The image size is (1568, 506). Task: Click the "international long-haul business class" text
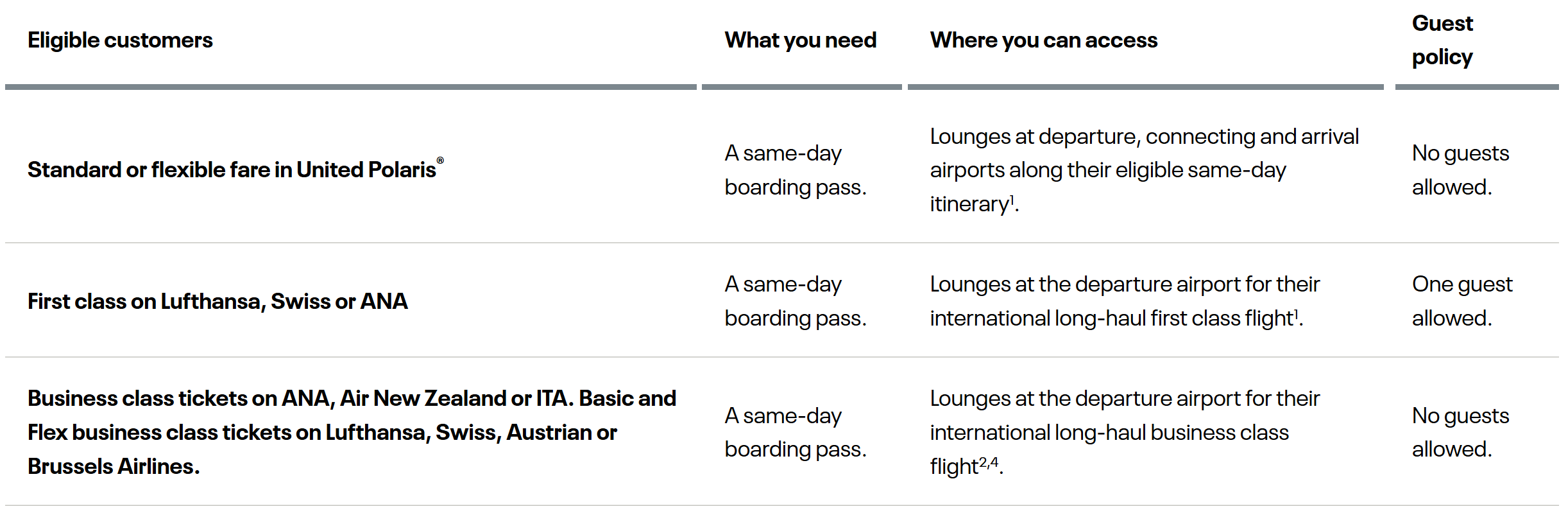tap(1109, 433)
